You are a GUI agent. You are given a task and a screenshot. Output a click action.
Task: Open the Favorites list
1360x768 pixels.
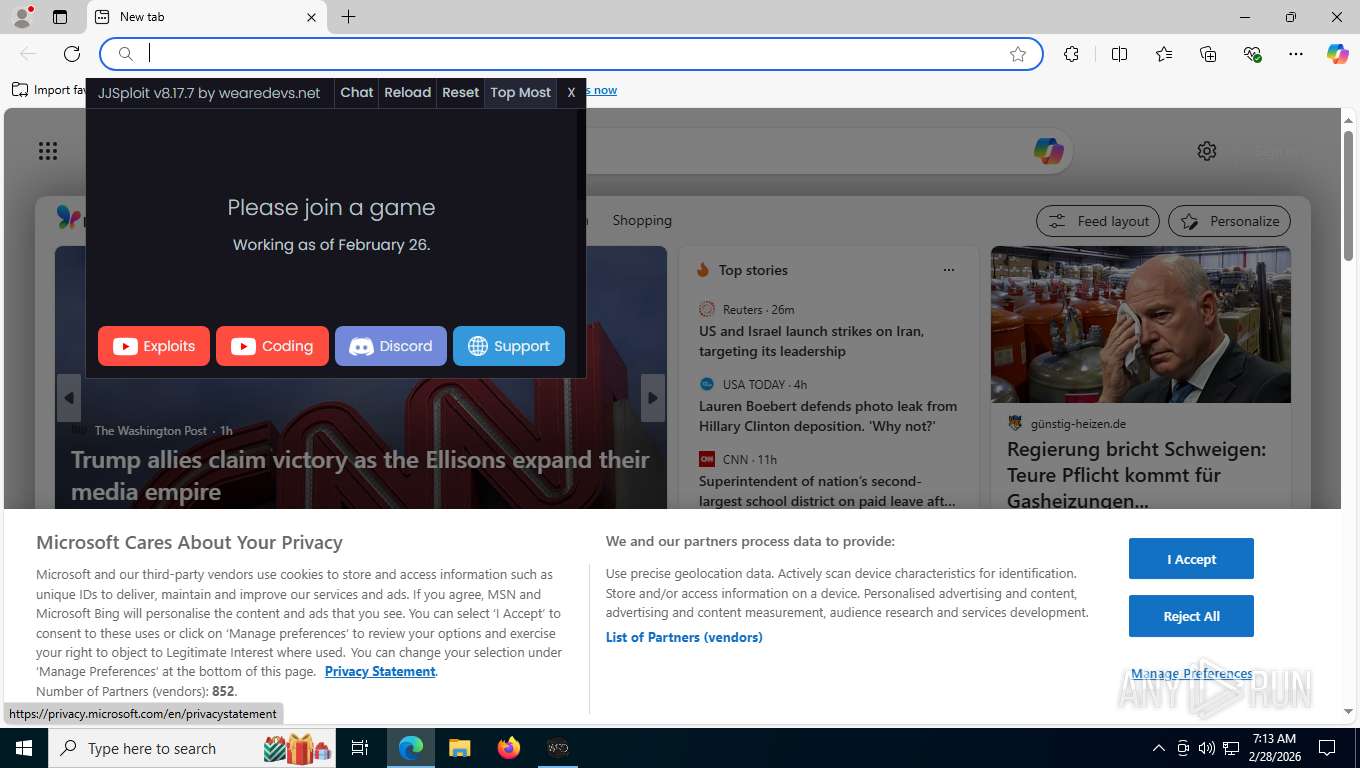pyautogui.click(x=1164, y=54)
